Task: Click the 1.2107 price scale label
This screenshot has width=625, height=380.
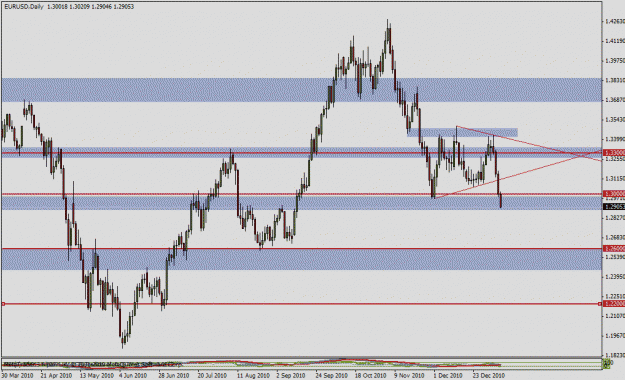Action: coord(615,316)
